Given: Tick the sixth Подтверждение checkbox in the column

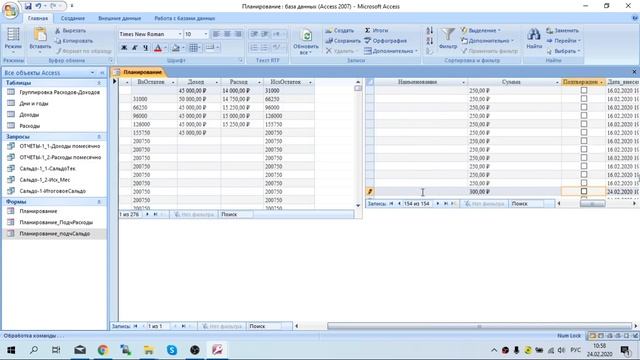Looking at the screenshot, I should (x=584, y=133).
